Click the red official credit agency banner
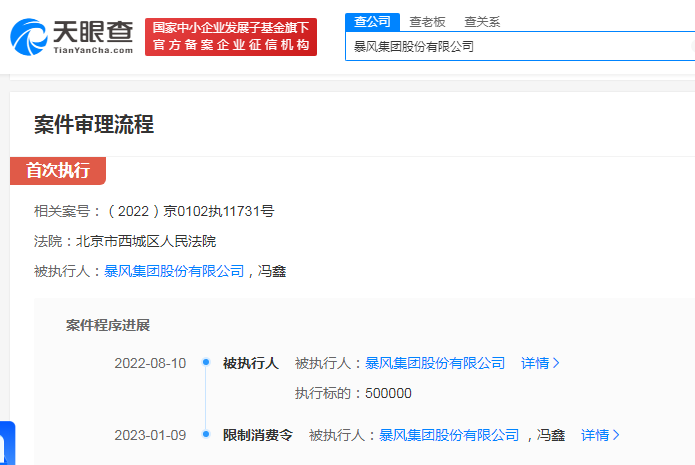This screenshot has width=695, height=465. pos(230,37)
